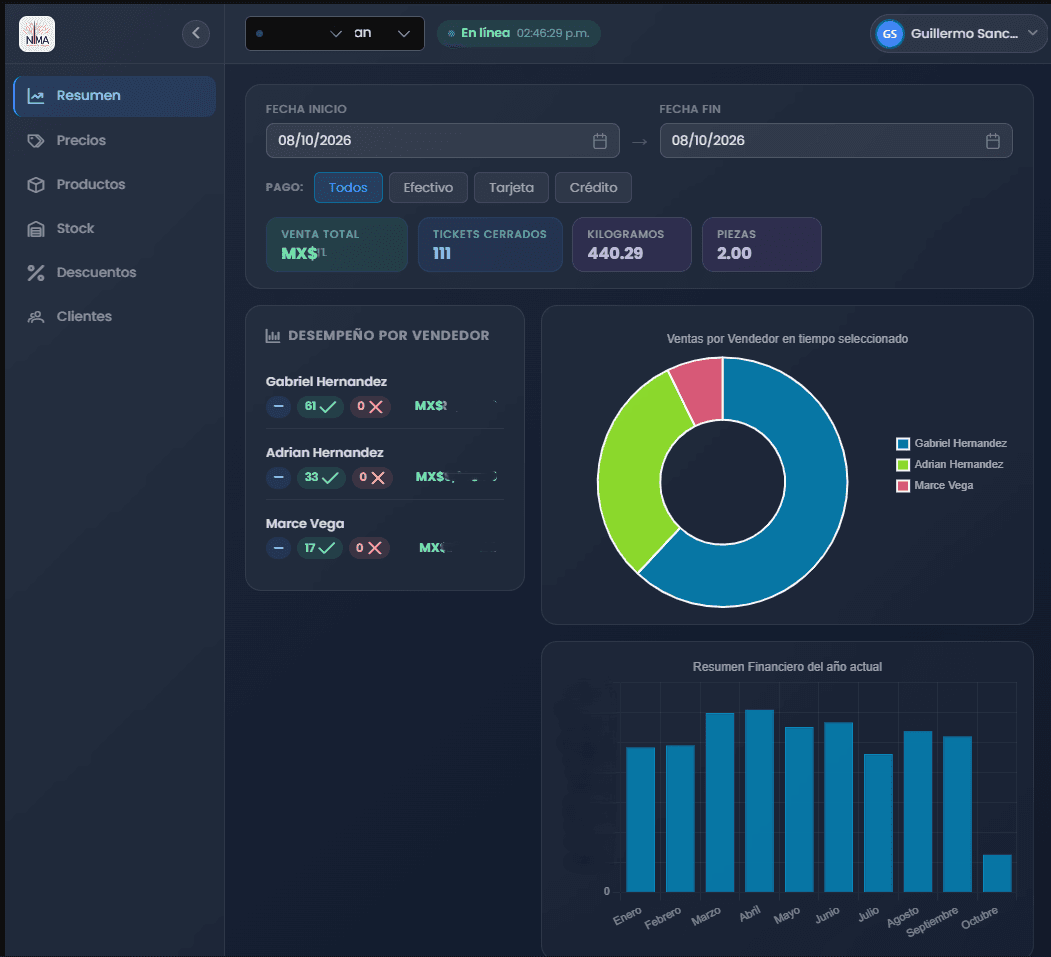1051x957 pixels.
Task: Toggle Adrian Hernandez green legend swatch
Action: pos(903,464)
